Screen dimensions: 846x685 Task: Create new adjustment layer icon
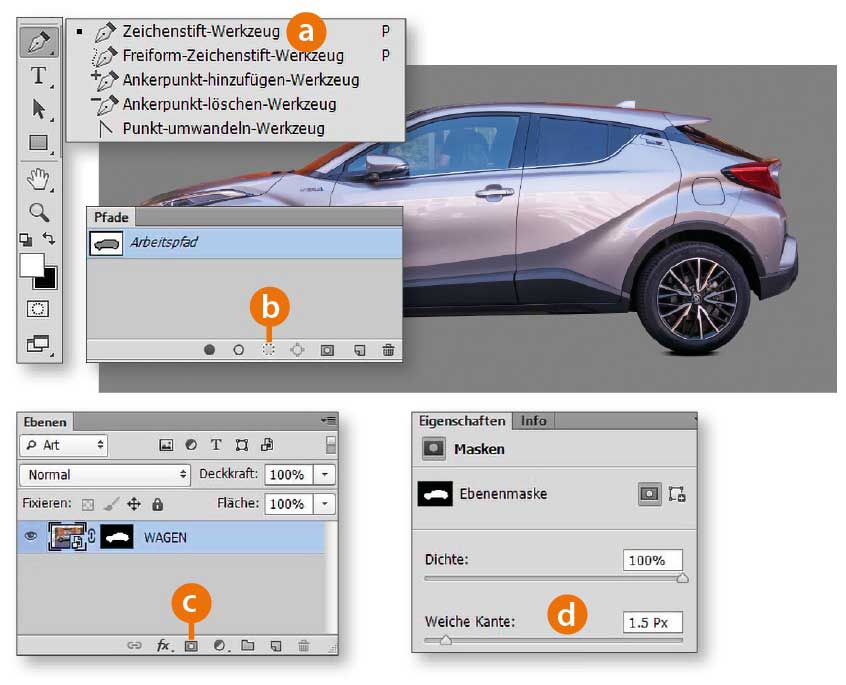click(x=219, y=646)
